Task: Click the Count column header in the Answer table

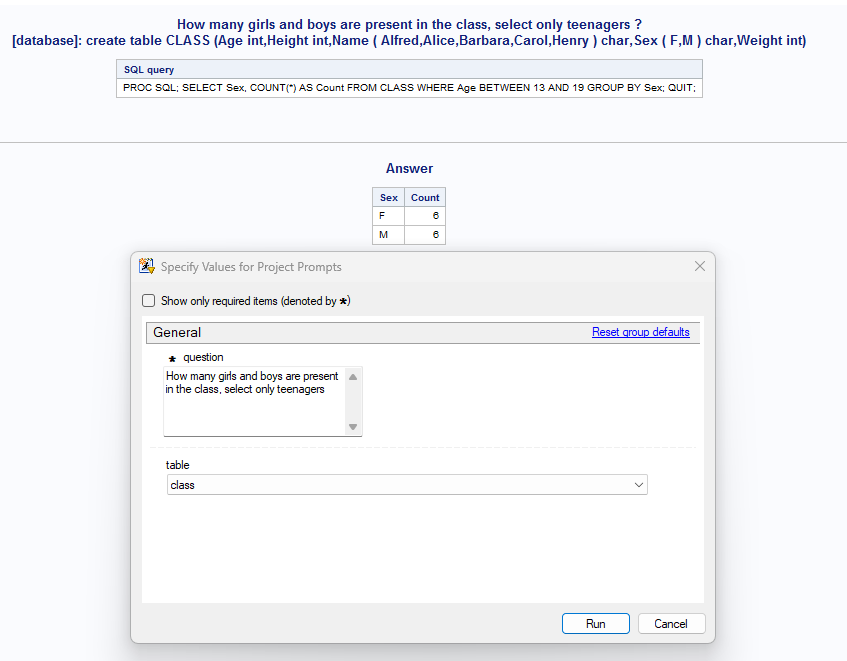Action: 425,197
